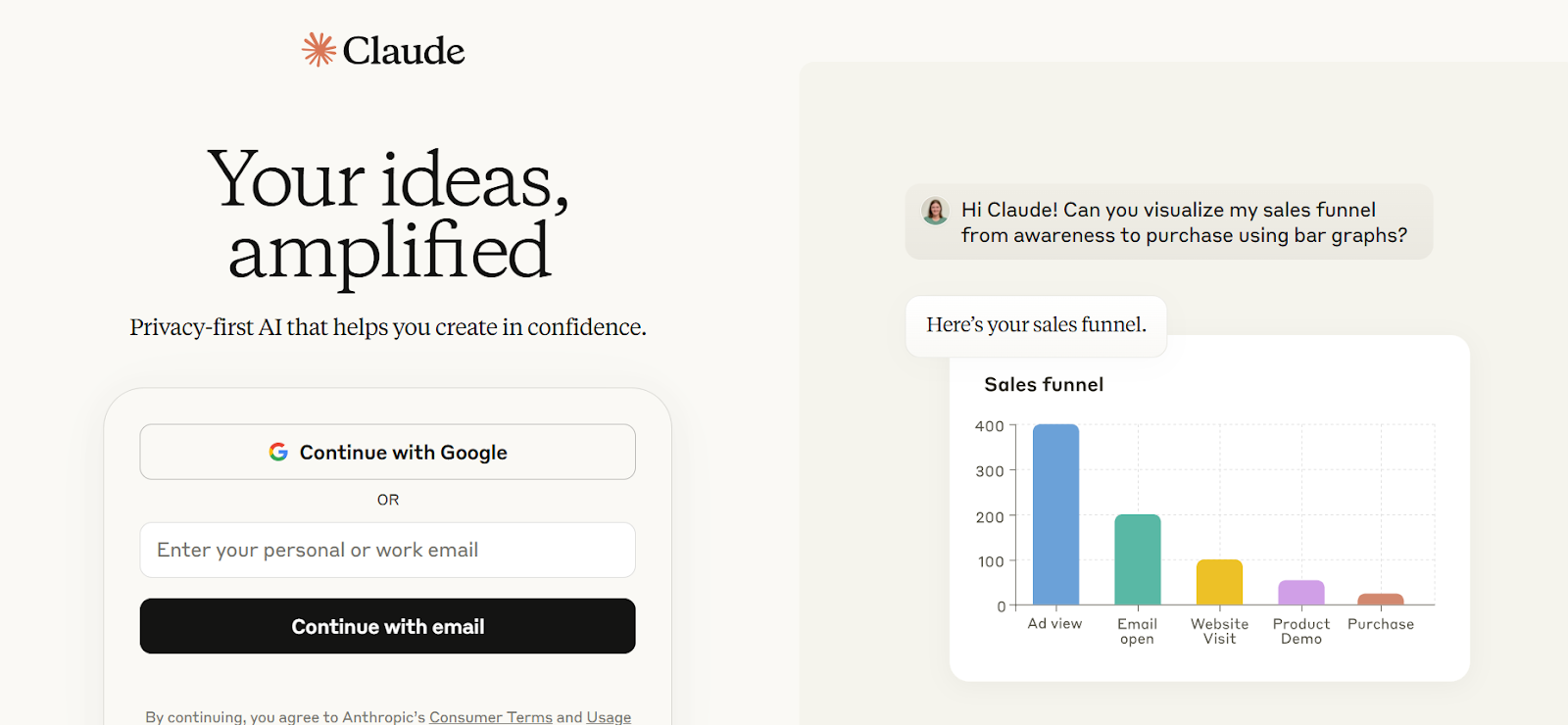Click the Privacy-first AI tagline text

click(x=388, y=327)
